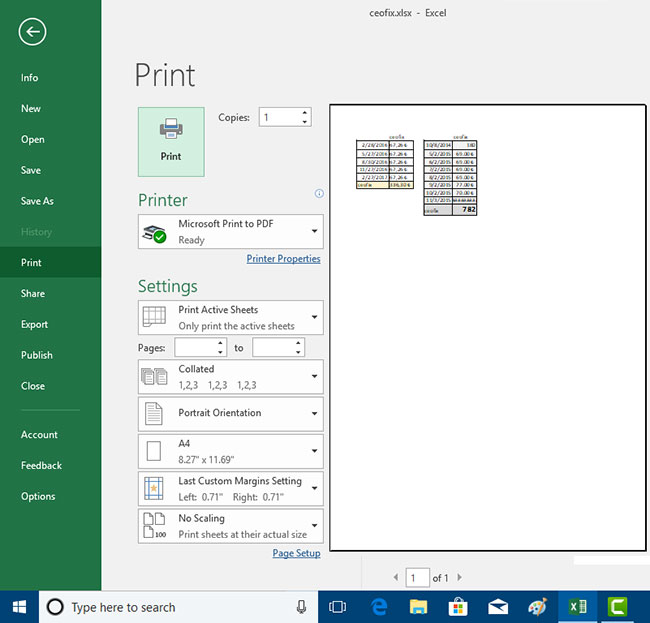Open the Page Setup link

[296, 553]
